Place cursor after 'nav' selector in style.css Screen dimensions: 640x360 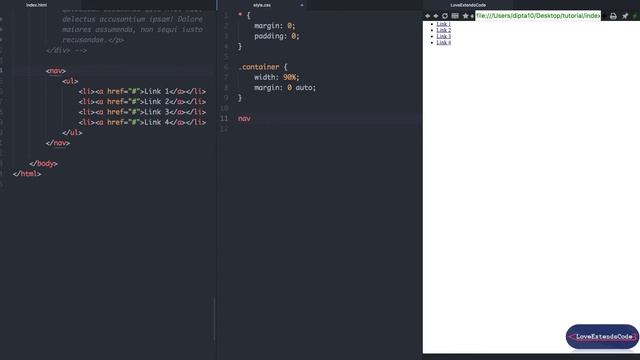pyautogui.click(x=251, y=118)
